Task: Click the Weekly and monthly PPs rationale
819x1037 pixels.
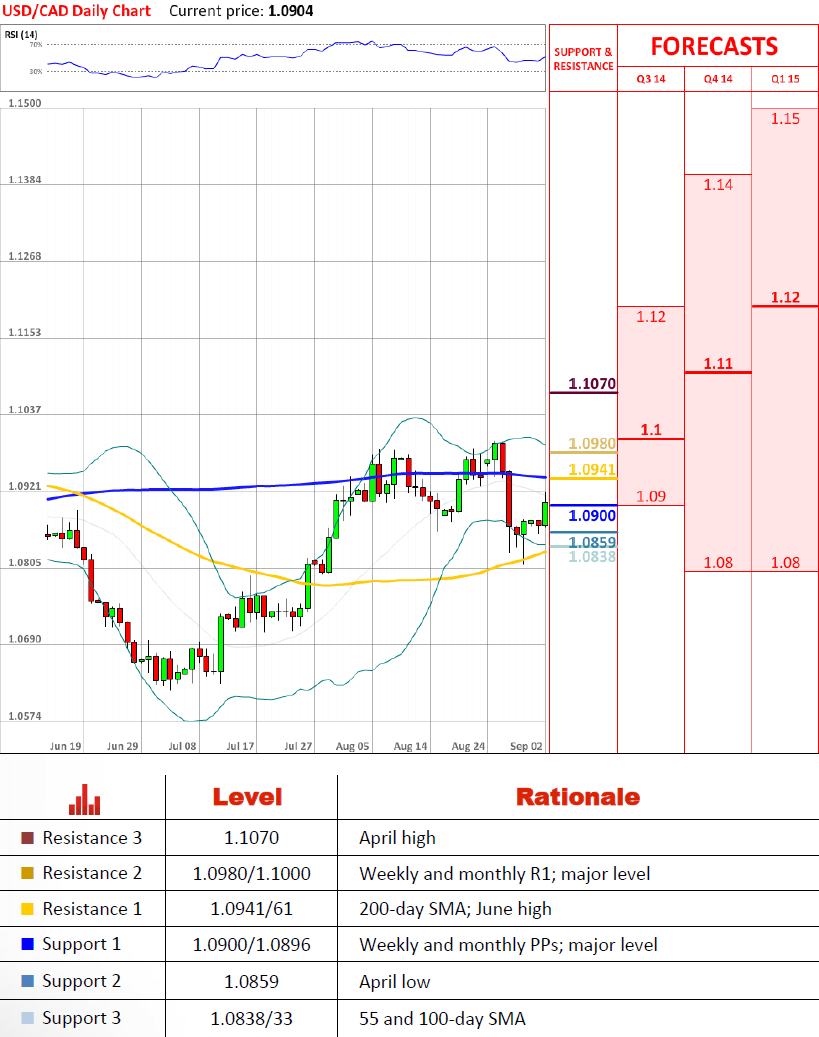Action: (x=508, y=945)
